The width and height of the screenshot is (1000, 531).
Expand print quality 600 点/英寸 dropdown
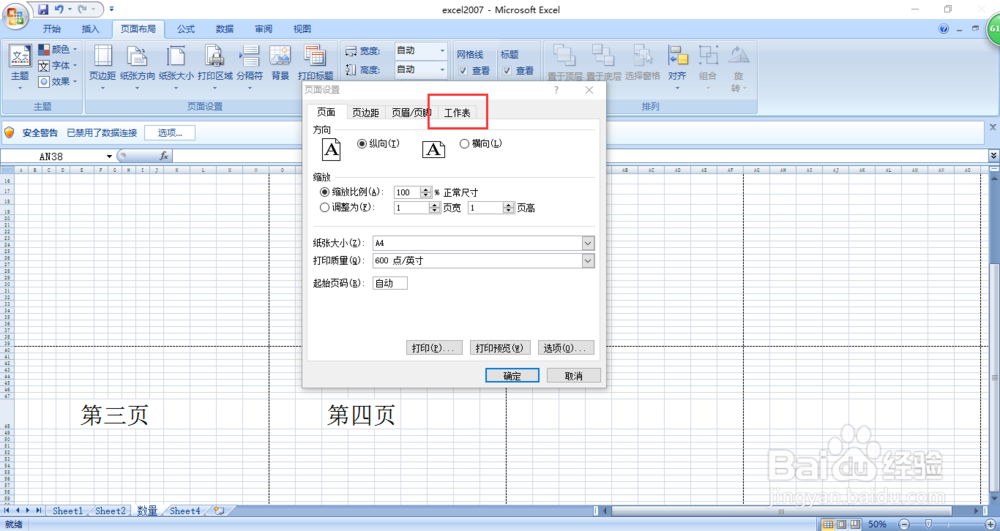pyautogui.click(x=588, y=261)
